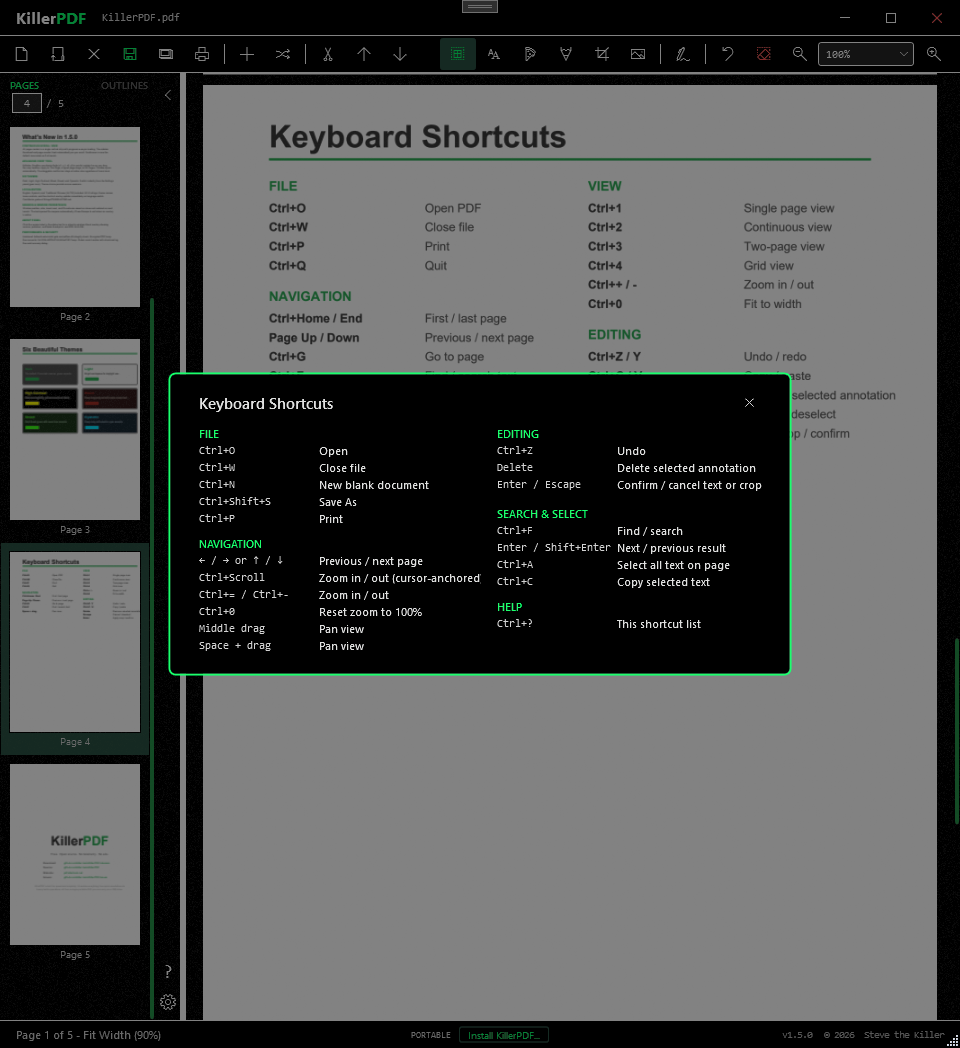Click the resize grip in bottom-right corner
Image resolution: width=960 pixels, height=1048 pixels.
pyautogui.click(x=953, y=1041)
